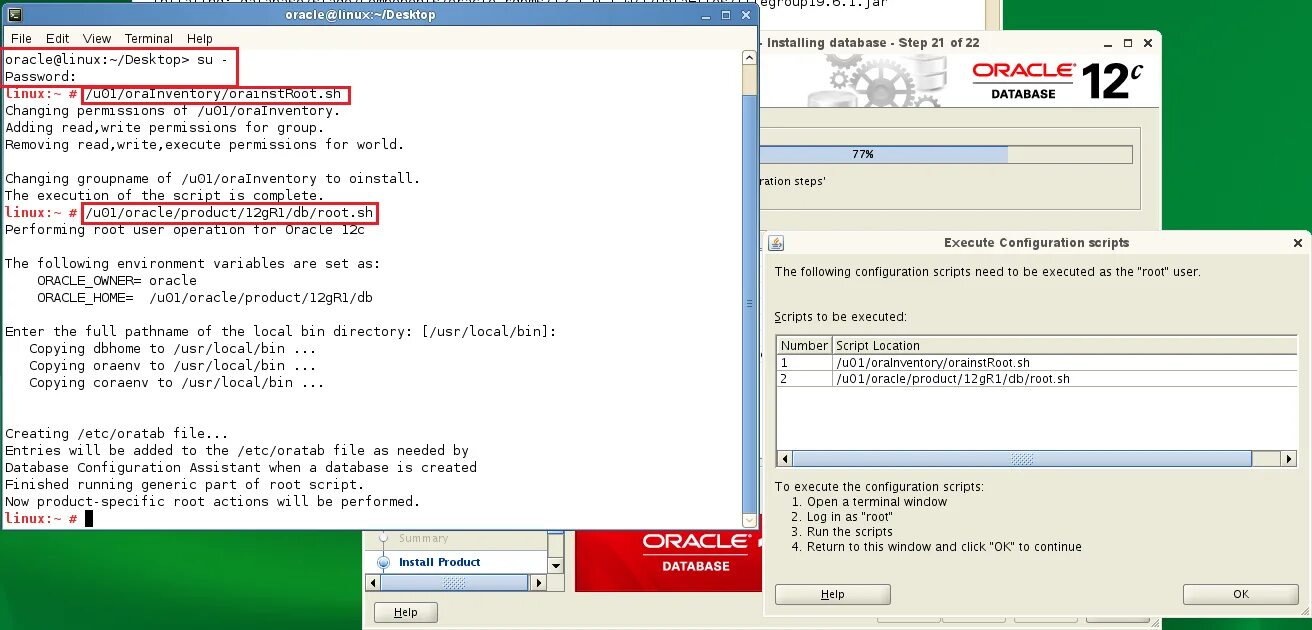Open the File menu in the terminal

point(20,38)
